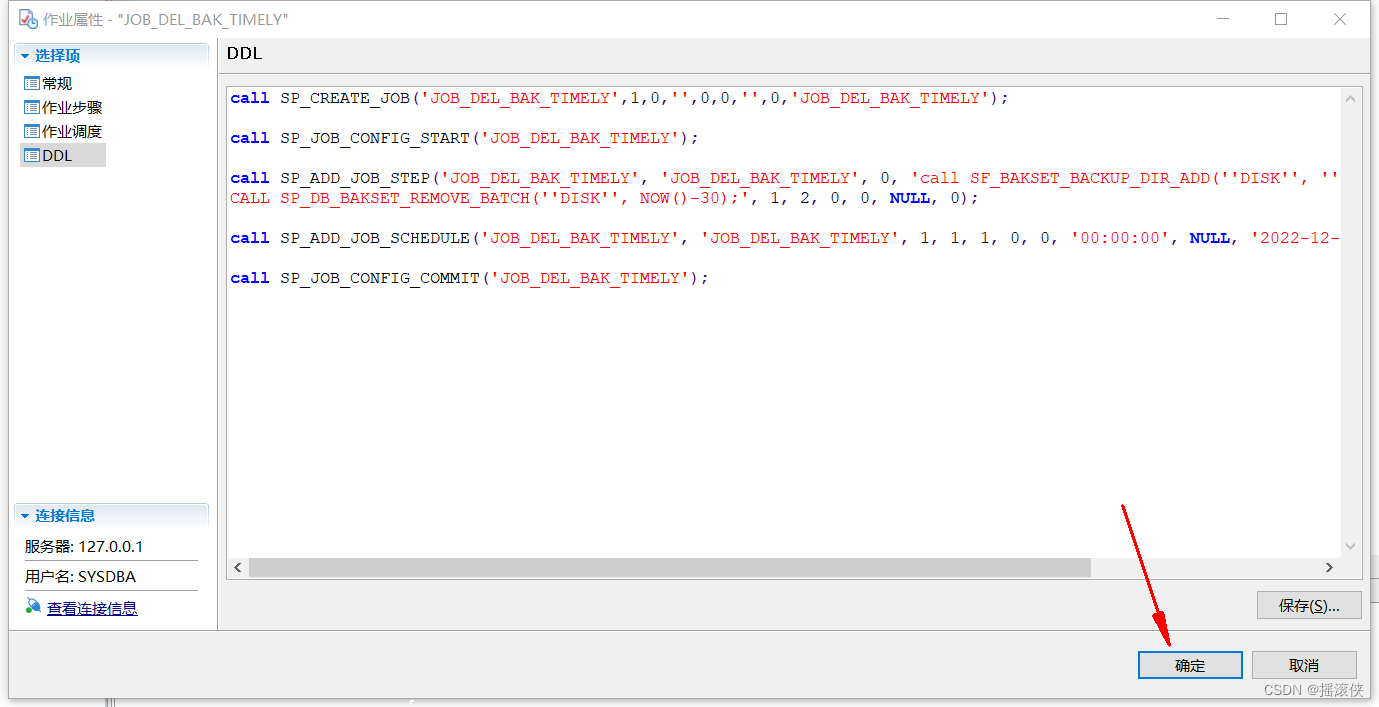Click the 用户名: SYSDBA text
Screen dimensions: 1379x707
tap(80, 577)
